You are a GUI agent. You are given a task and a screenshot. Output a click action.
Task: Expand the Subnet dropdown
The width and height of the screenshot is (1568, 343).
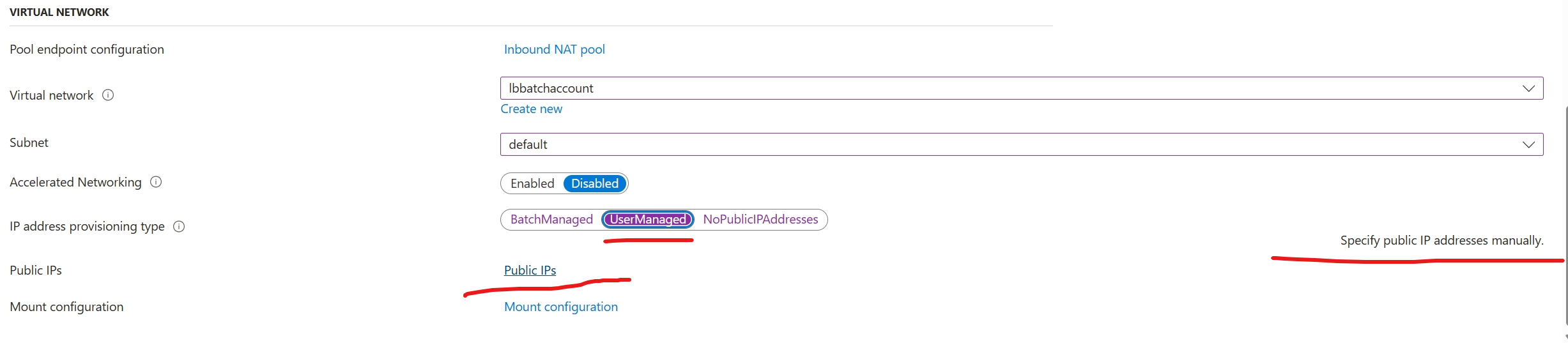coord(1021,144)
